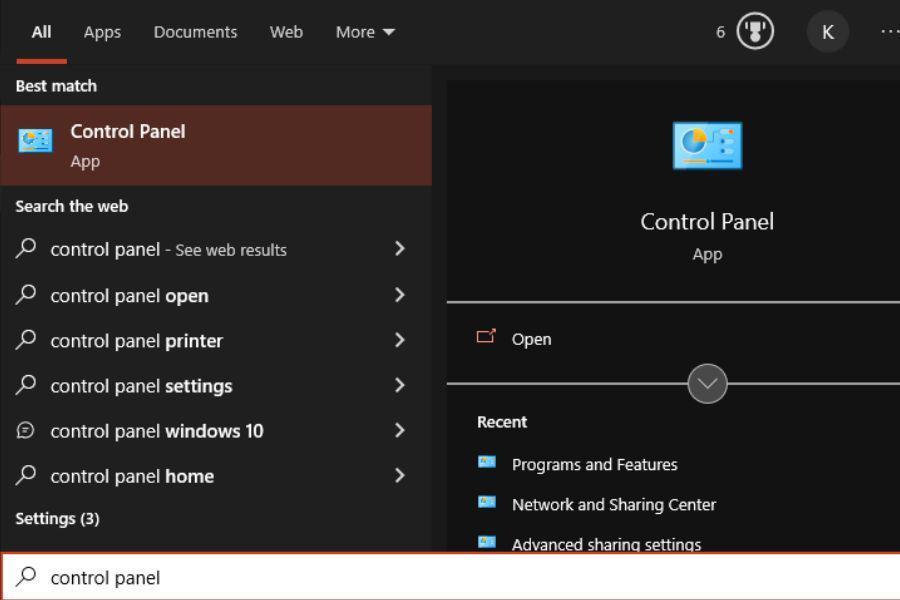The height and width of the screenshot is (600, 900).
Task: Click search icon beside 'control panel printer'
Action: (26, 340)
